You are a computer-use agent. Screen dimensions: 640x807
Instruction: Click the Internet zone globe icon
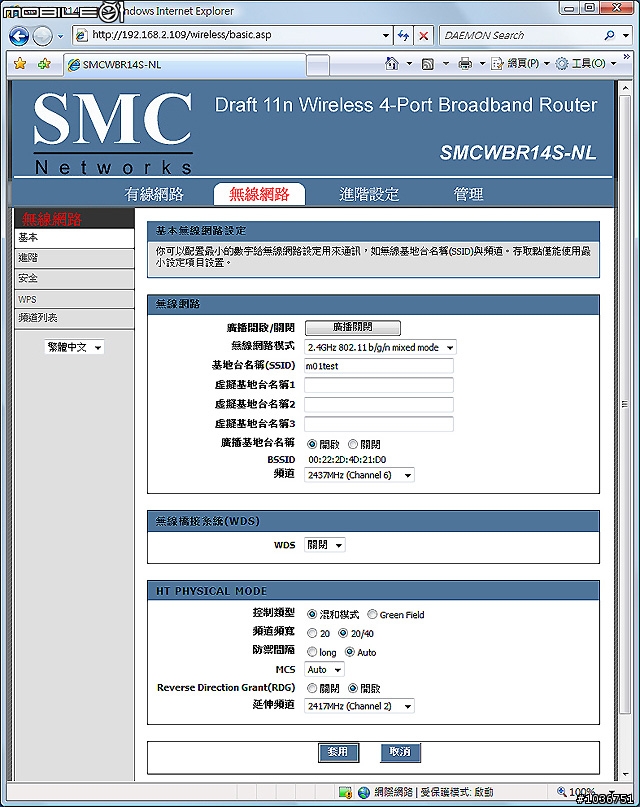[x=364, y=792]
